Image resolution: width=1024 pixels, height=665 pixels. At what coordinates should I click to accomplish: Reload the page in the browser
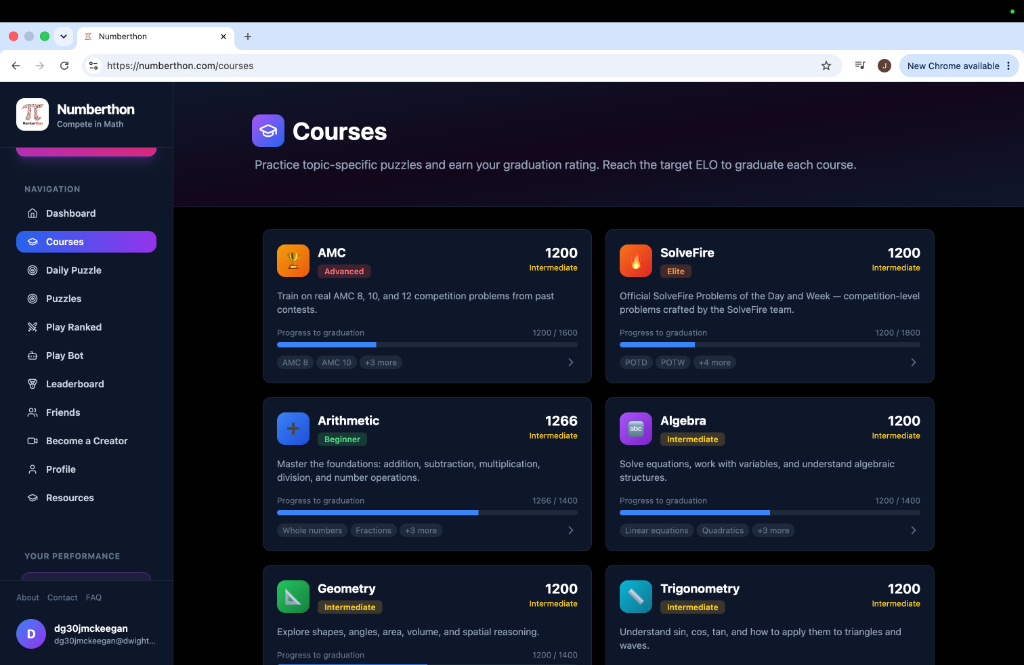pos(64,65)
